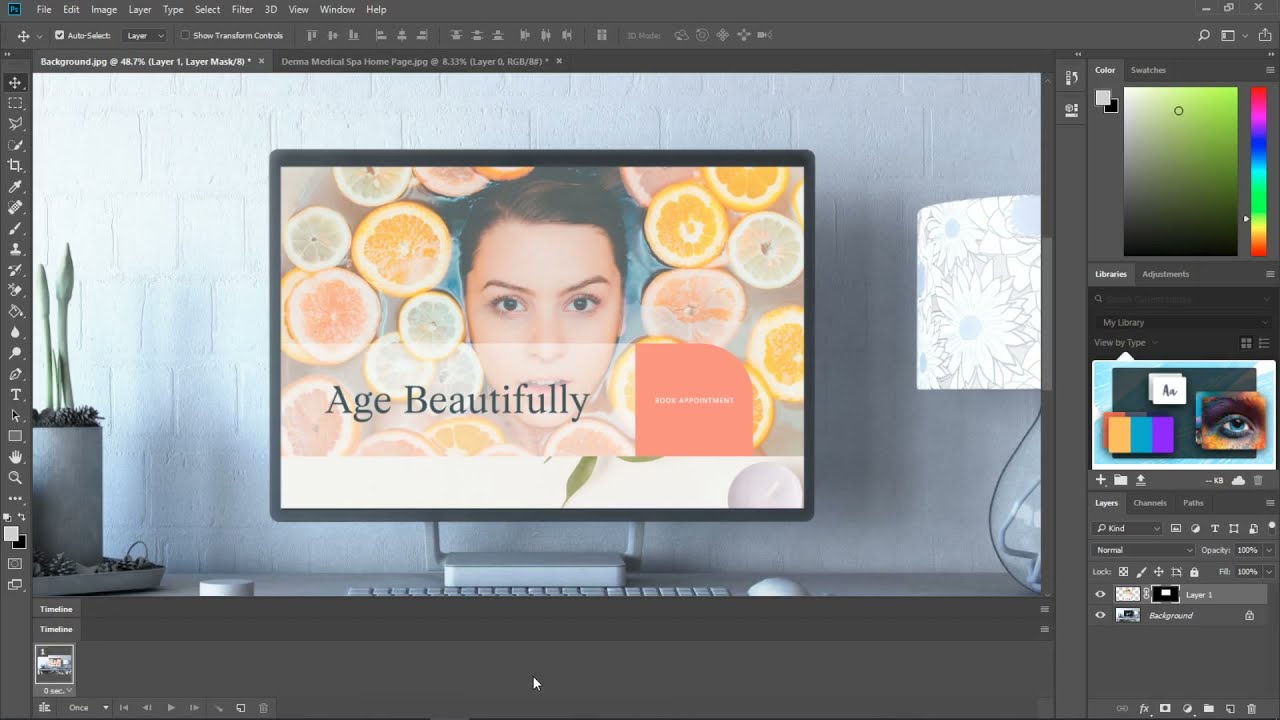Open Creative Cloud sync icon in Libraries
The height and width of the screenshot is (720, 1280).
coord(1238,480)
